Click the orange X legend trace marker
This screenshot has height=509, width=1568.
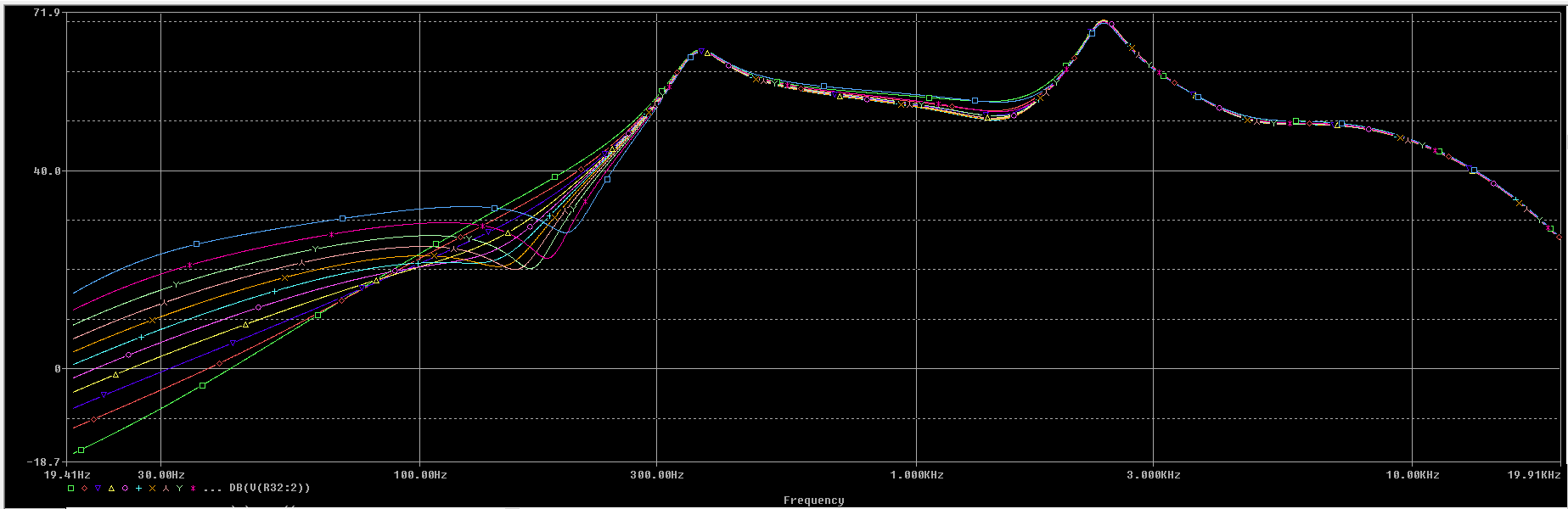click(153, 489)
